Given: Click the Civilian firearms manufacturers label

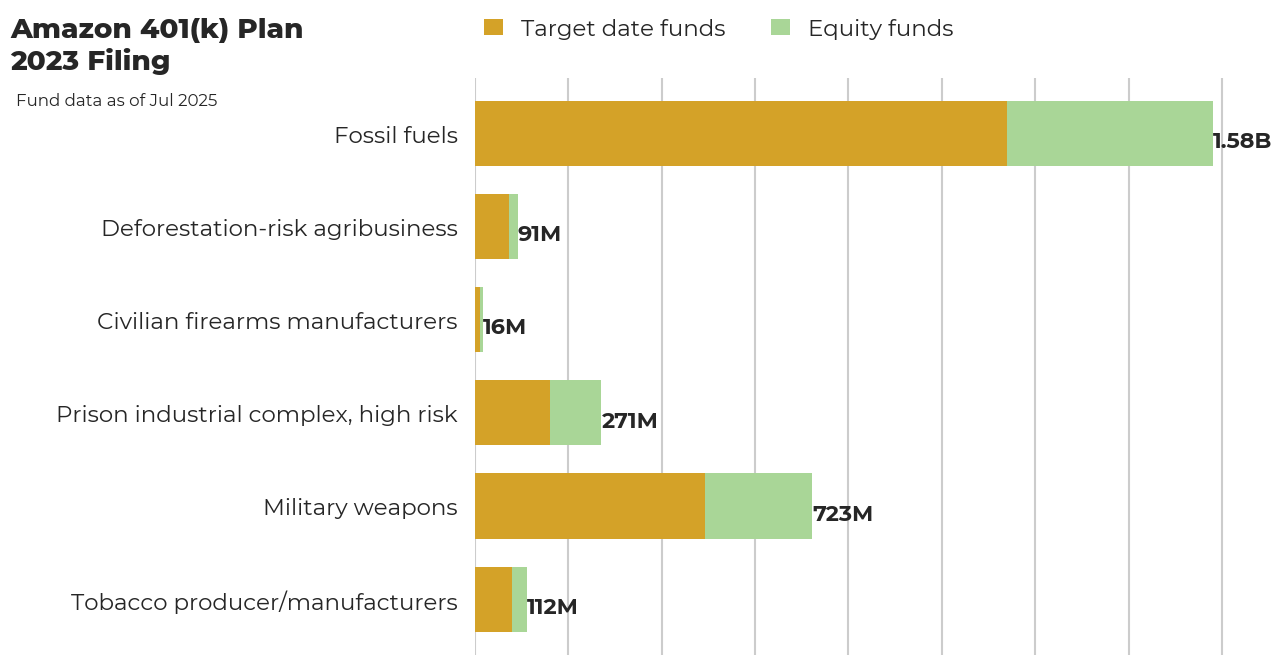Looking at the screenshot, I should pos(277,321).
